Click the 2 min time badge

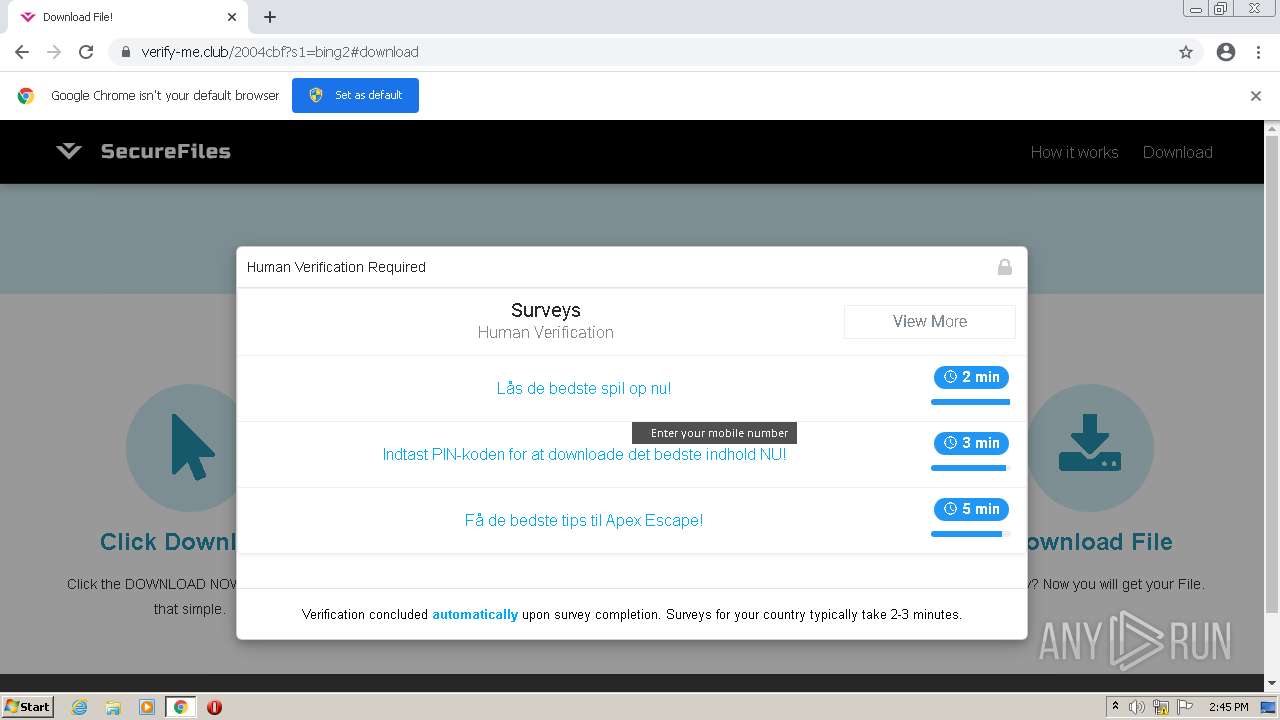point(971,377)
